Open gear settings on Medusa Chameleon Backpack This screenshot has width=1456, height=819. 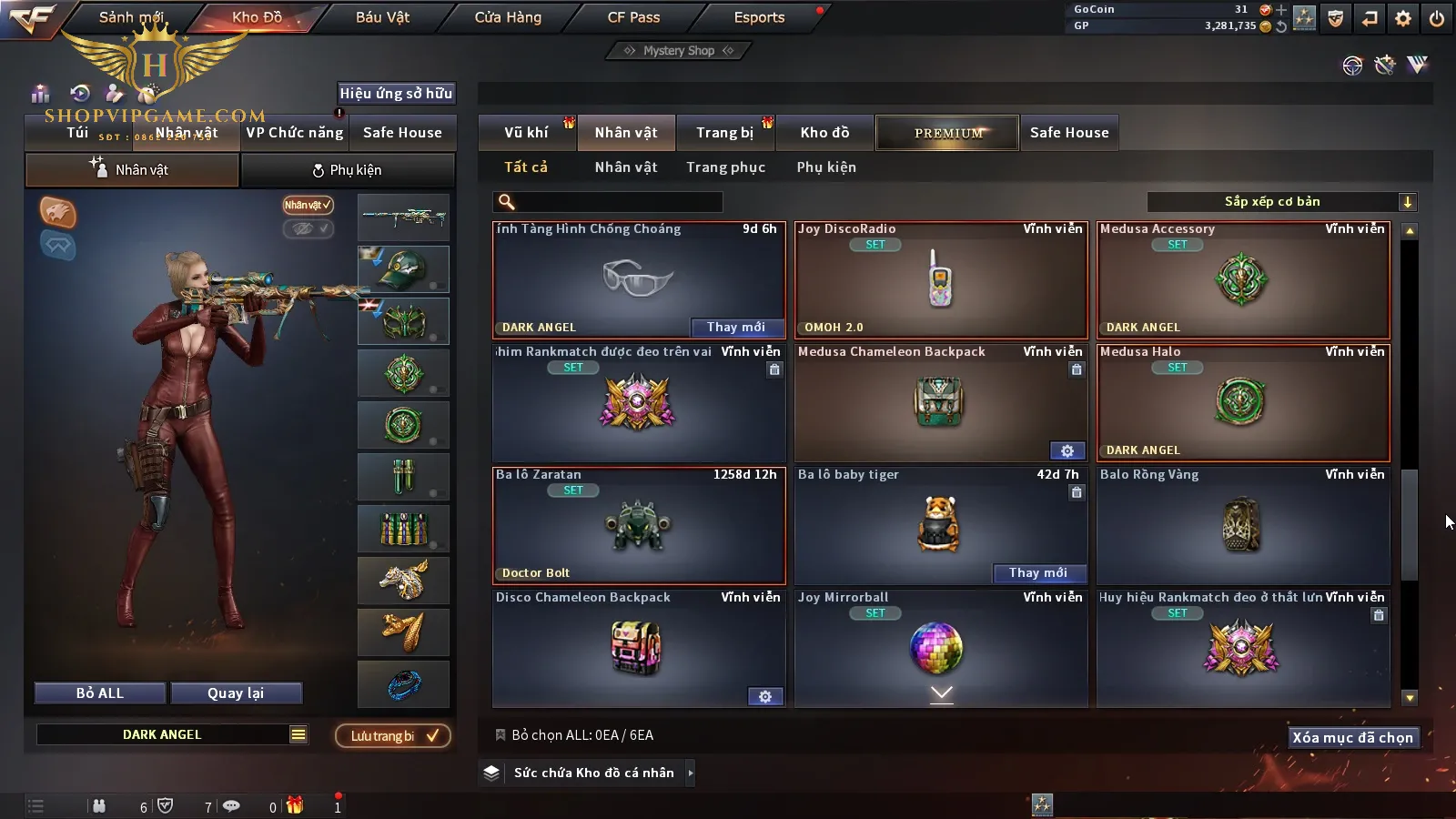pos(1067,450)
